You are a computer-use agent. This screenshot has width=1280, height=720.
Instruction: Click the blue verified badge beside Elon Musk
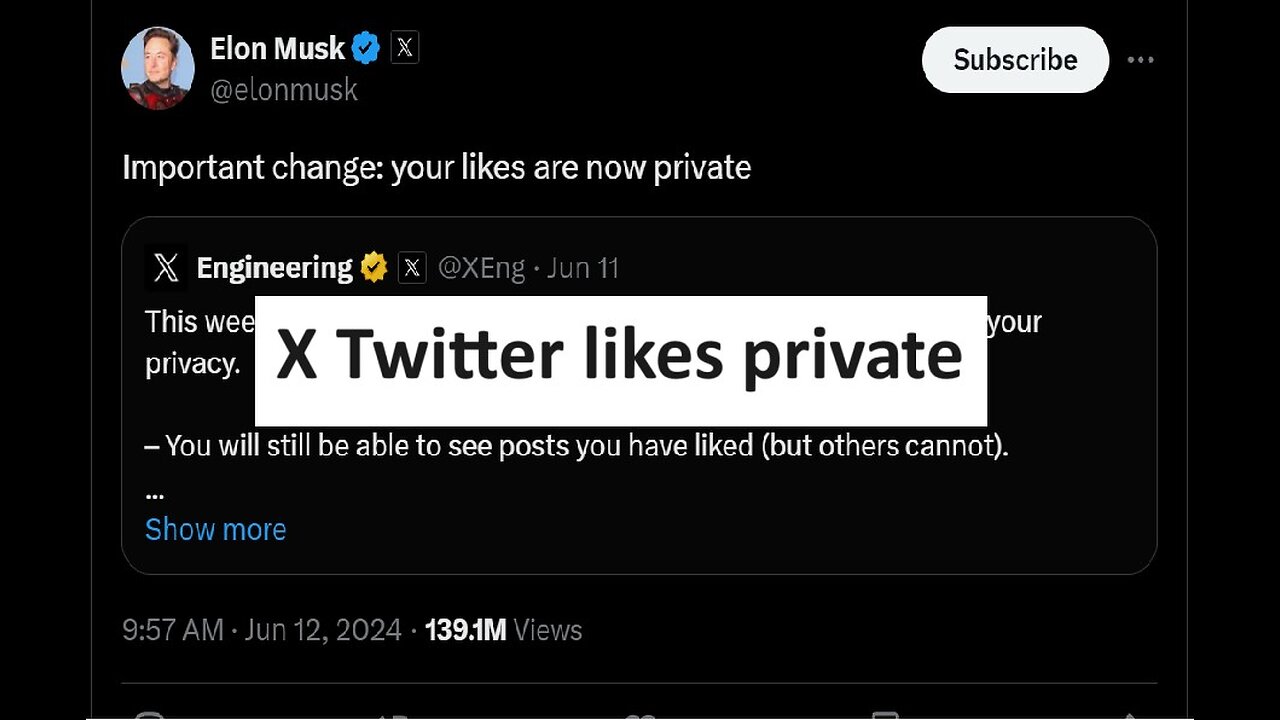(365, 48)
